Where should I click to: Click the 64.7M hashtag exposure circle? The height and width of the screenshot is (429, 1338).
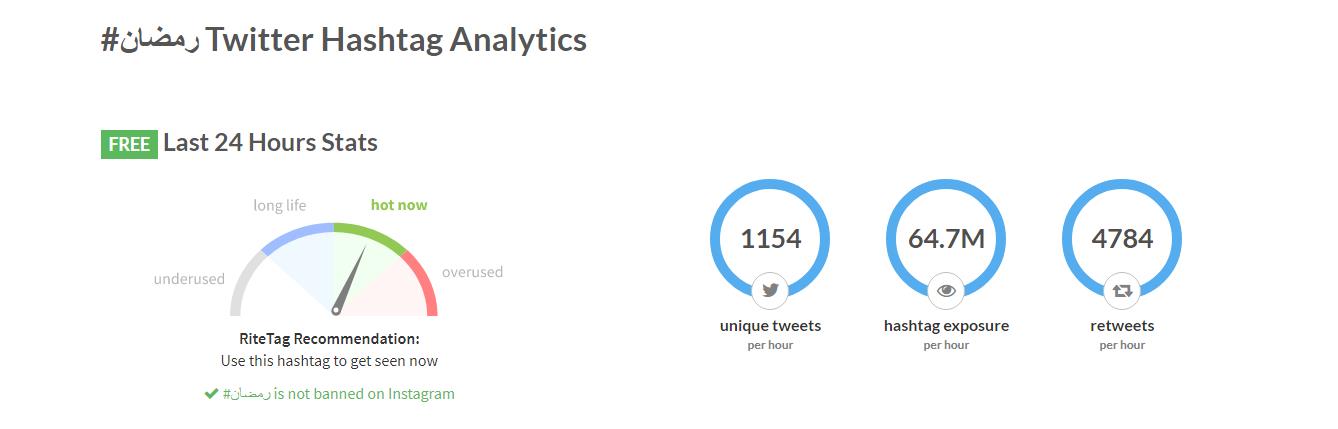pyautogui.click(x=946, y=239)
